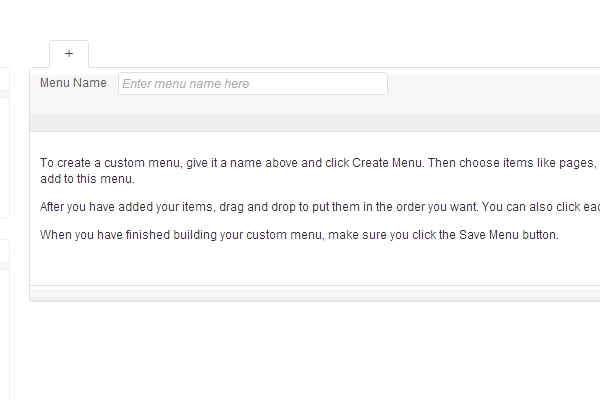Click the paragraph starting "After you have added"
Screen dimensions: 600x400
coord(300,207)
